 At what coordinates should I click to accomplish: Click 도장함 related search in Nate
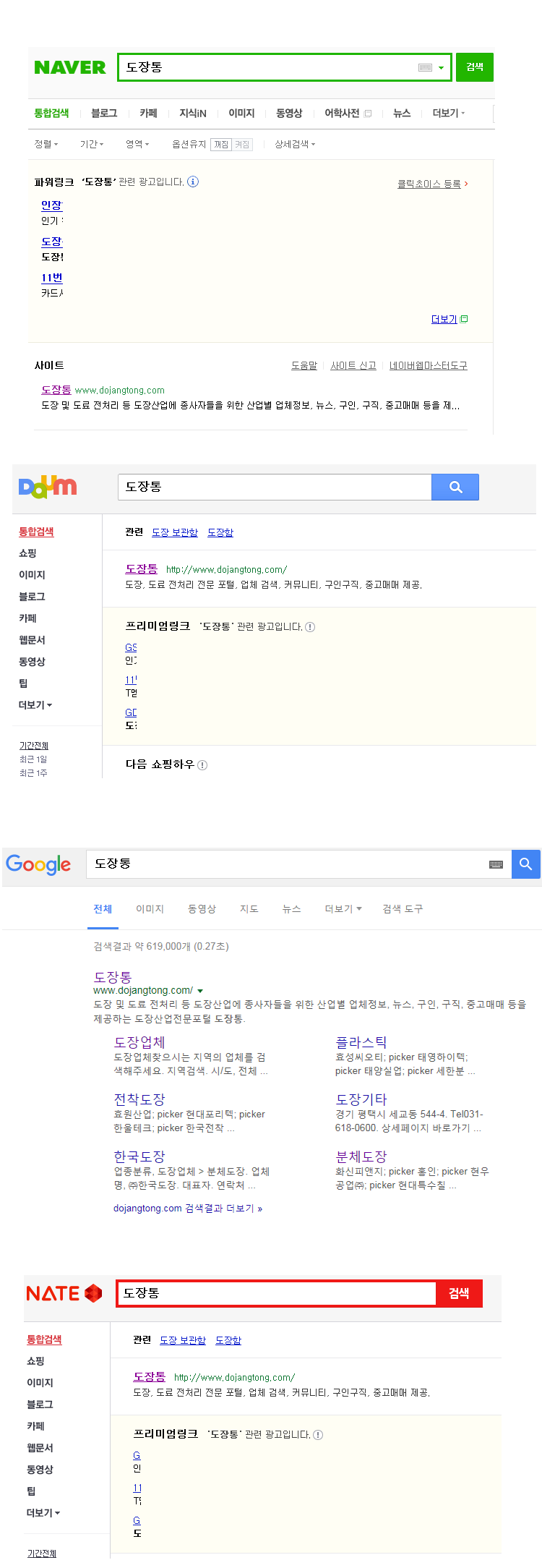[x=228, y=1340]
